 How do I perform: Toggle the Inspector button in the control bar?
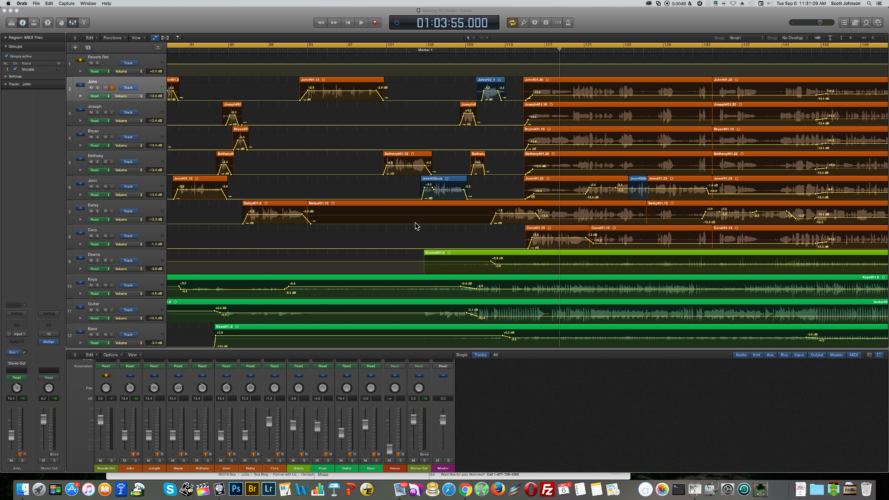[x=23, y=23]
